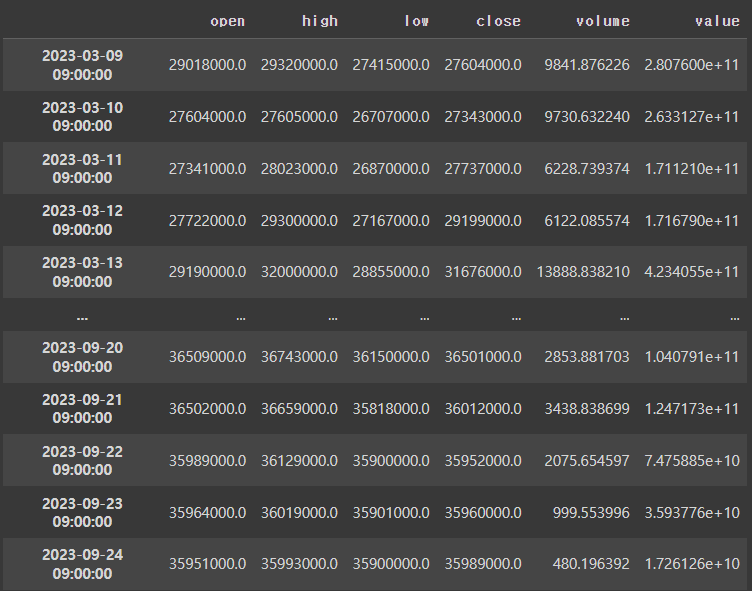Click high value 29320000.0
This screenshot has width=752, height=591.
pos(299,65)
